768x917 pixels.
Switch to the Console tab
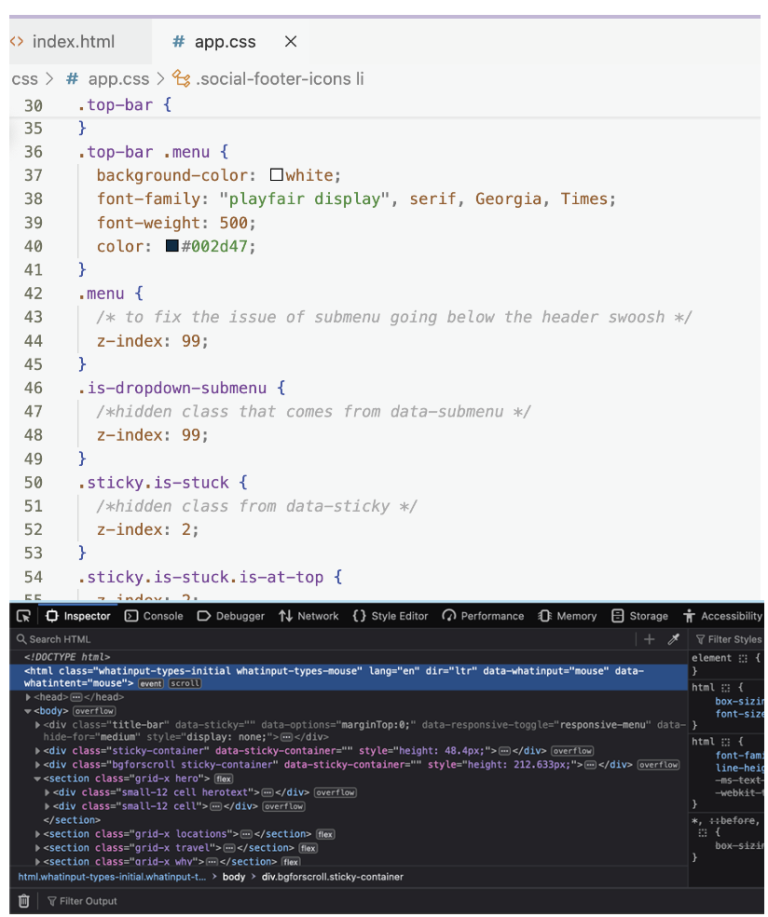pos(154,616)
